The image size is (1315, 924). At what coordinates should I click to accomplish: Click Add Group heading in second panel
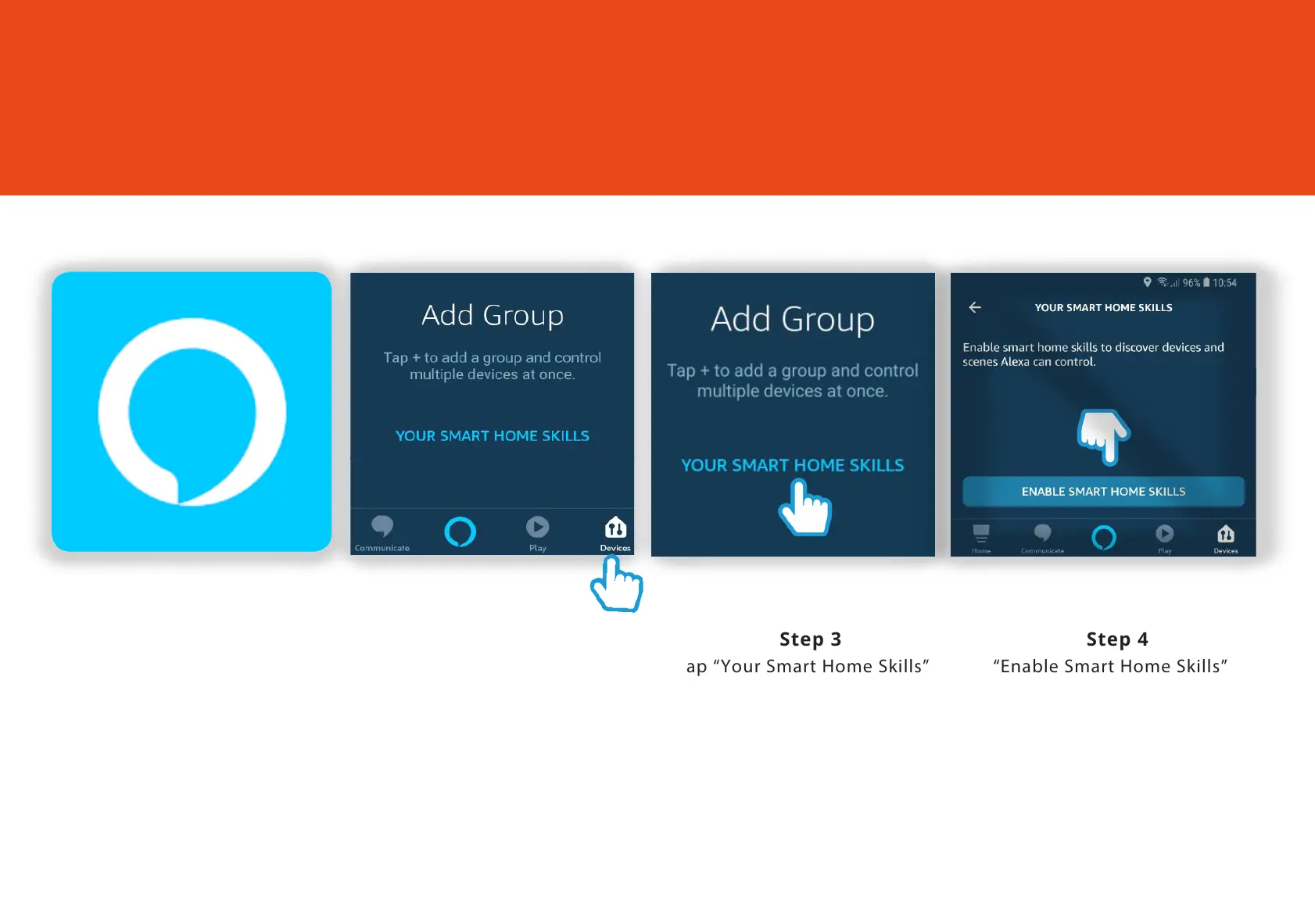[493, 316]
